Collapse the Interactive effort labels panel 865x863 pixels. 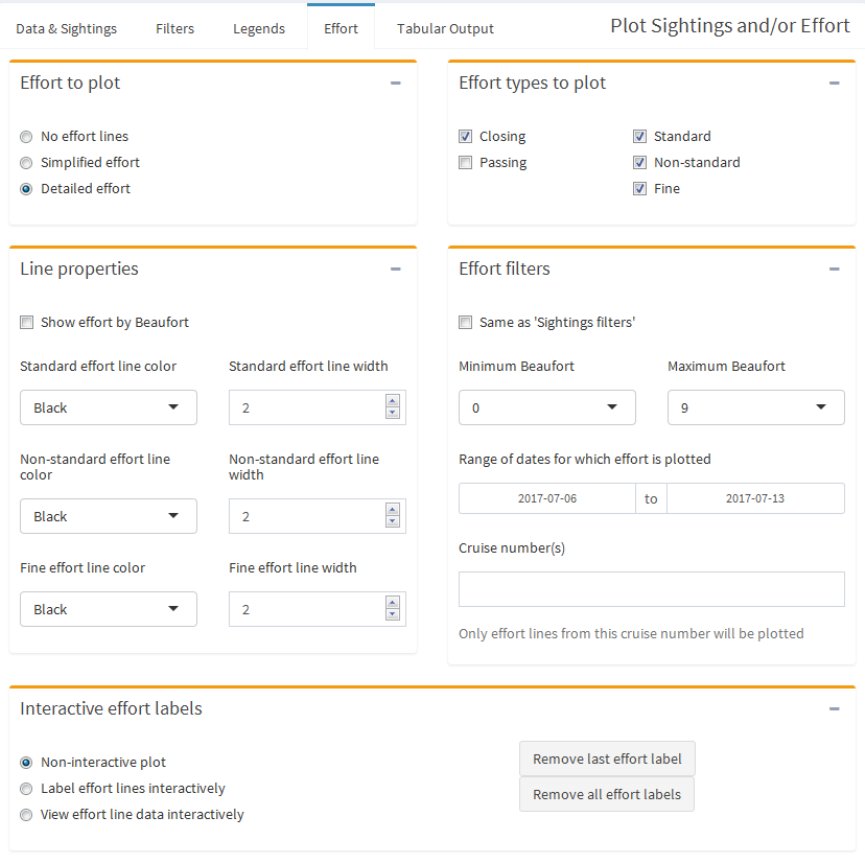pyautogui.click(x=834, y=709)
